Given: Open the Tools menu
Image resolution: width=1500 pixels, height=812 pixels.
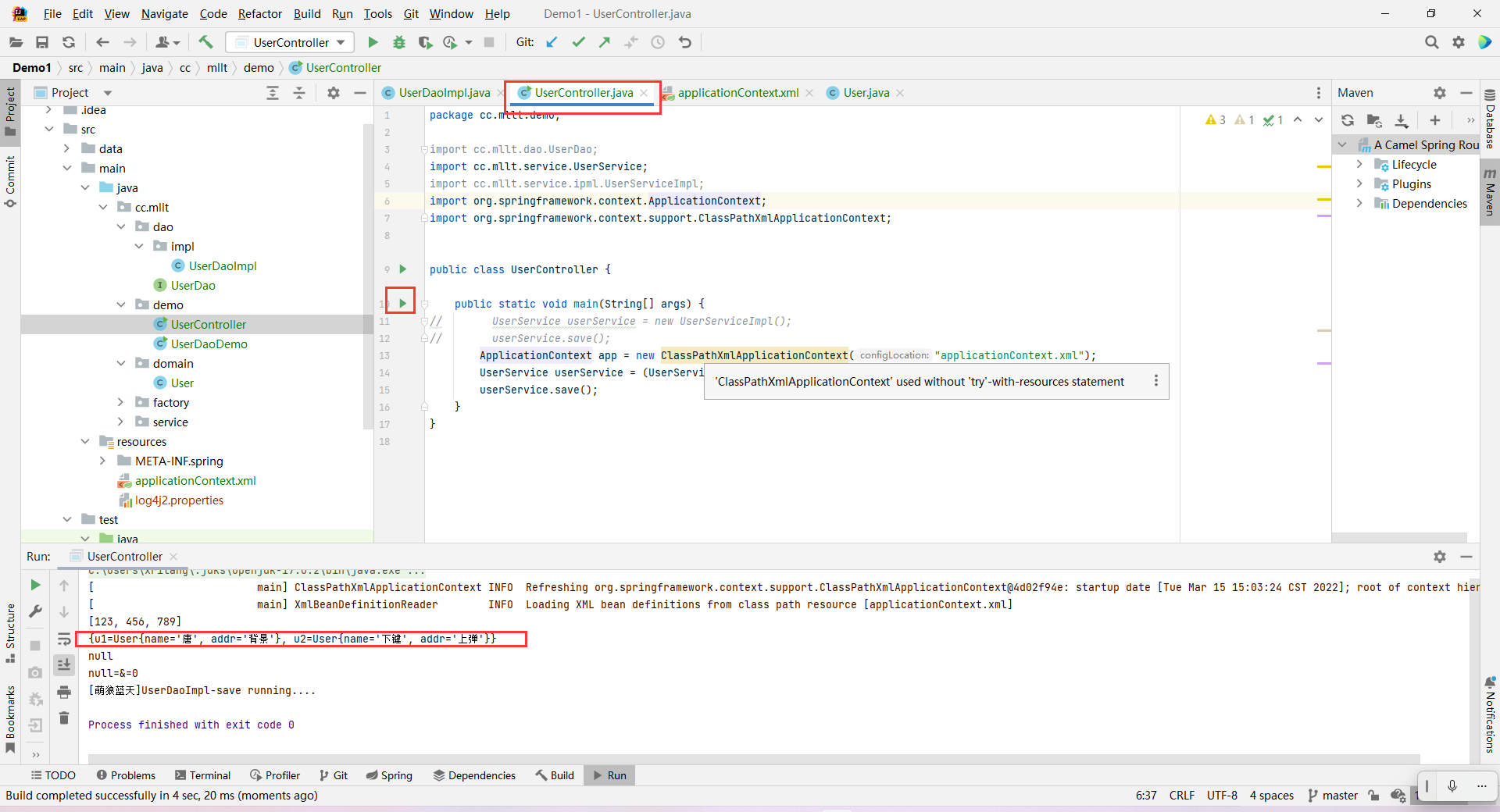Looking at the screenshot, I should pos(378,14).
